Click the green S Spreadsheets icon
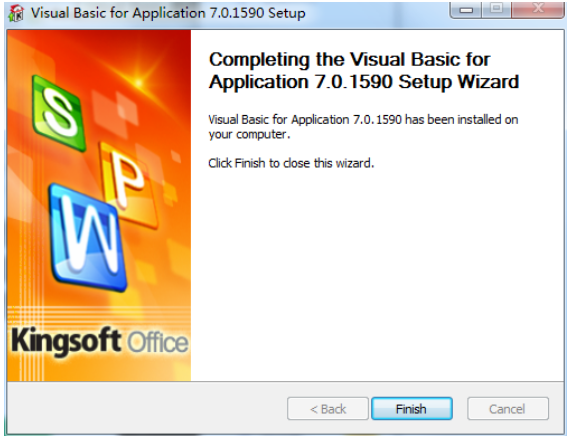Image resolution: width=570 pixels, height=436 pixels. coord(59,113)
